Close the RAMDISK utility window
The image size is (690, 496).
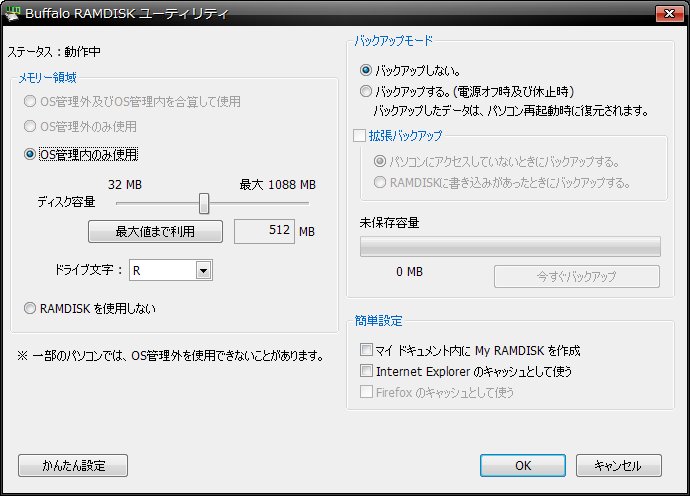coord(669,13)
